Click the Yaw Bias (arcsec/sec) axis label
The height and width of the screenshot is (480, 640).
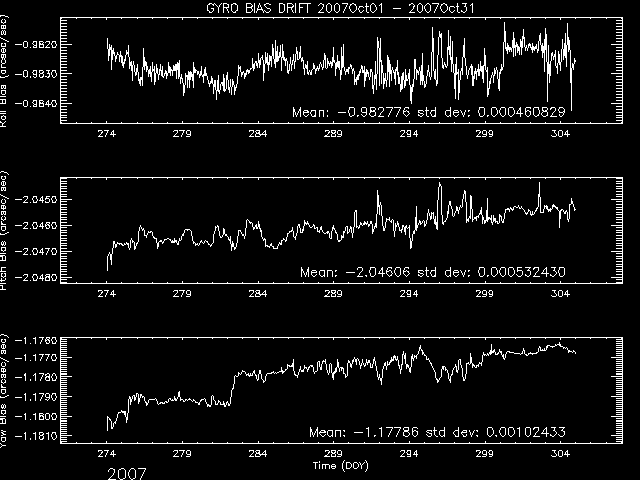(4, 391)
